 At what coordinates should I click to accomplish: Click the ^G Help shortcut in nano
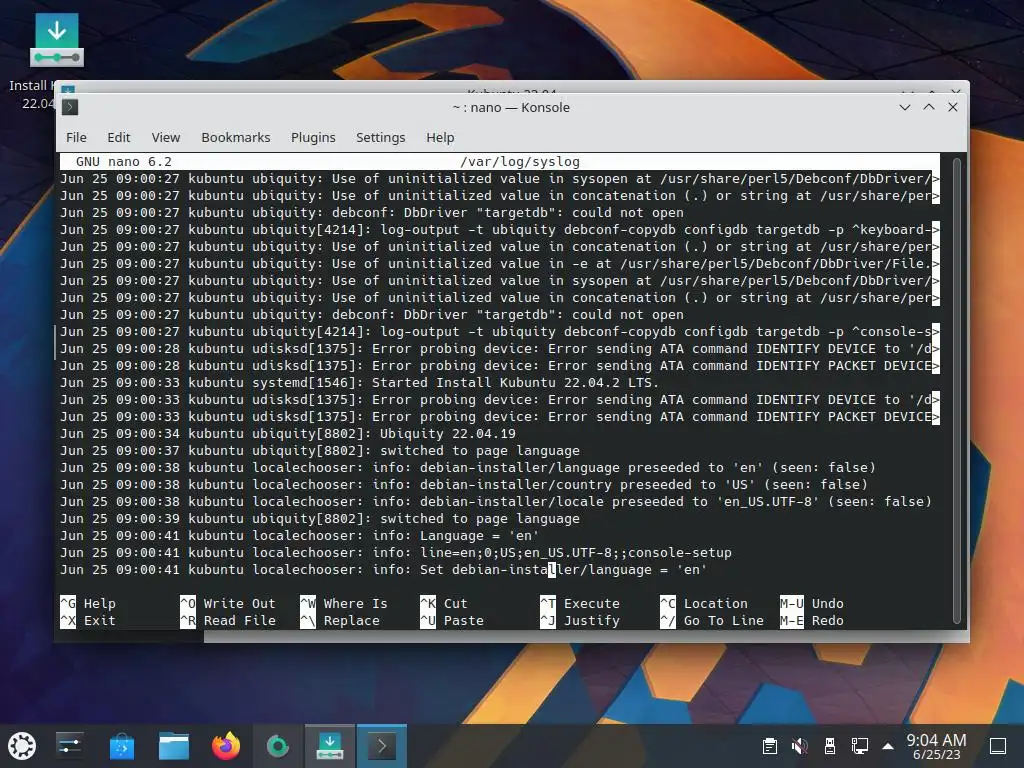click(x=88, y=604)
